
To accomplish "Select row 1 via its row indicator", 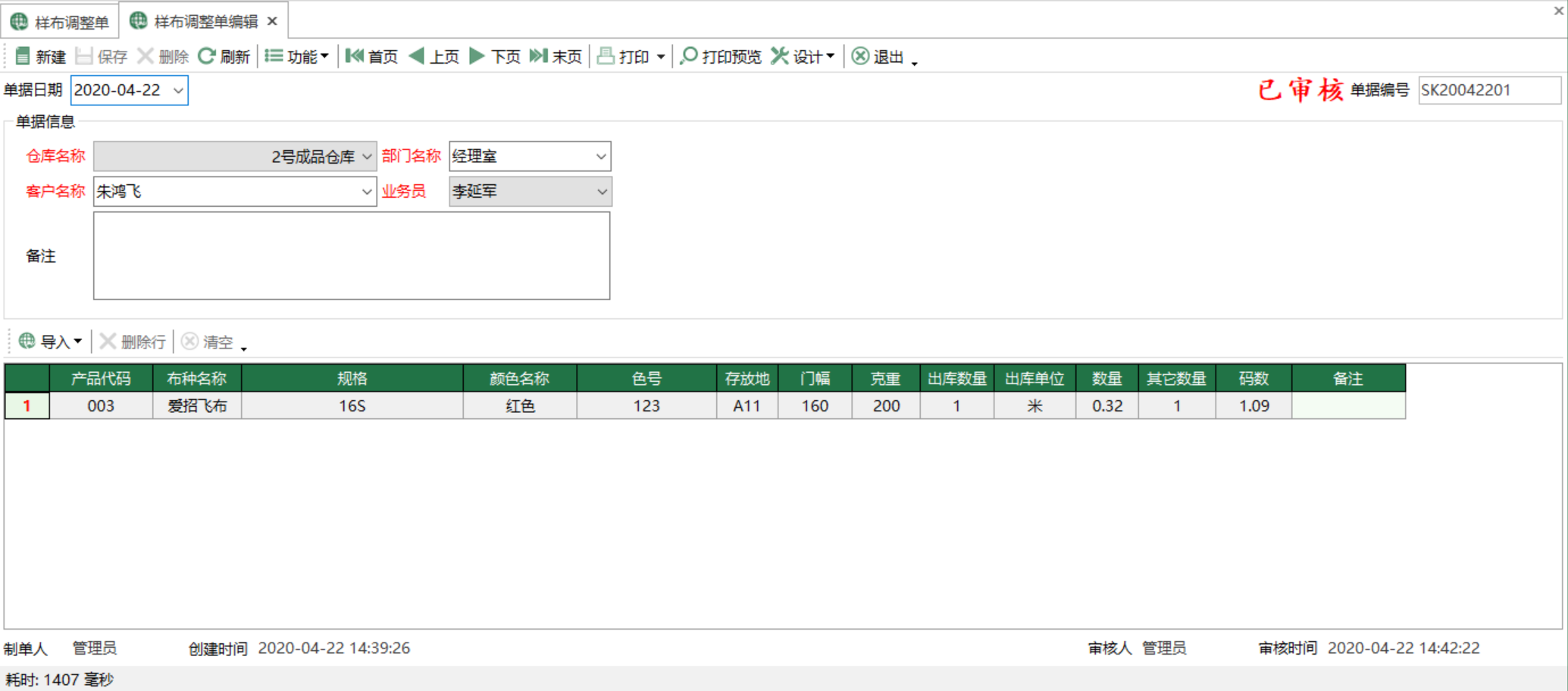I will tap(27, 406).
